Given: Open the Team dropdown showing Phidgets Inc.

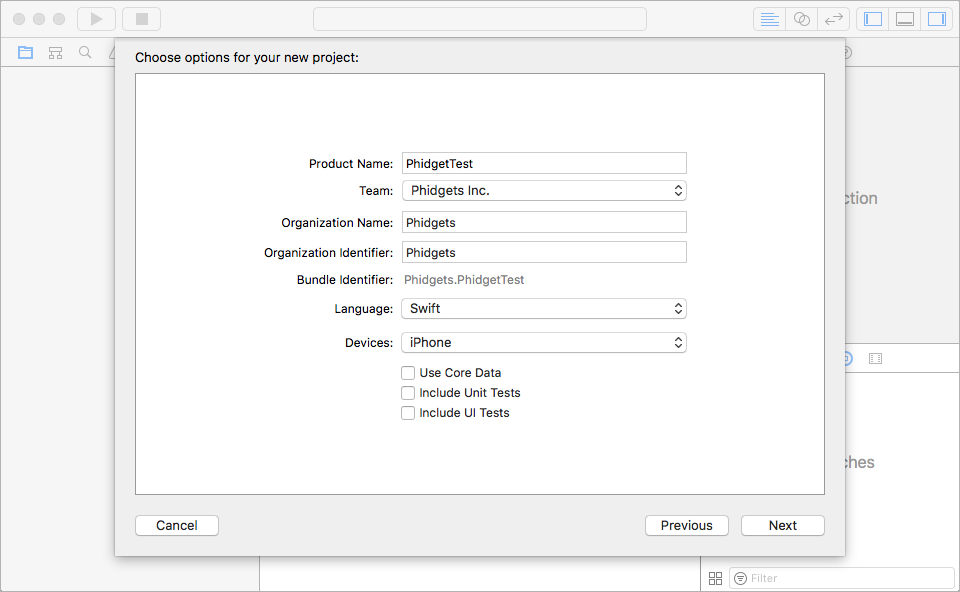Looking at the screenshot, I should coord(544,190).
